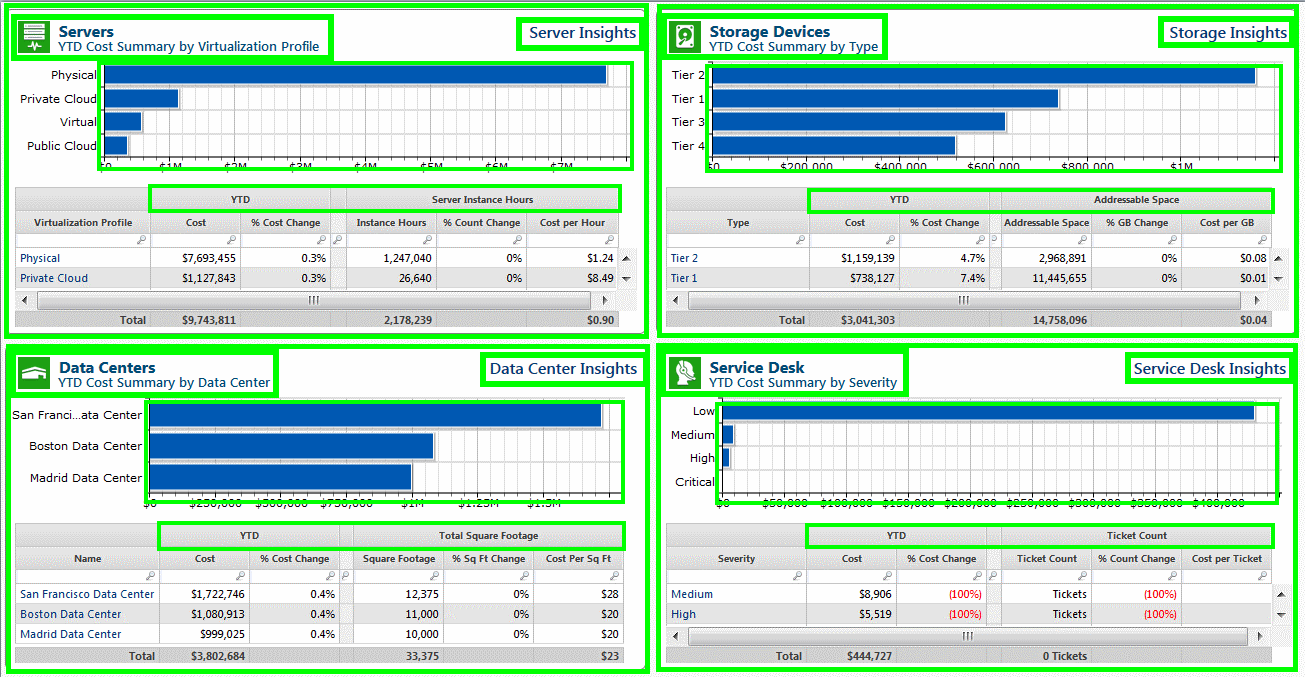
Task: Click the Private Cloud bar in Servers chart
Action: coord(141,98)
